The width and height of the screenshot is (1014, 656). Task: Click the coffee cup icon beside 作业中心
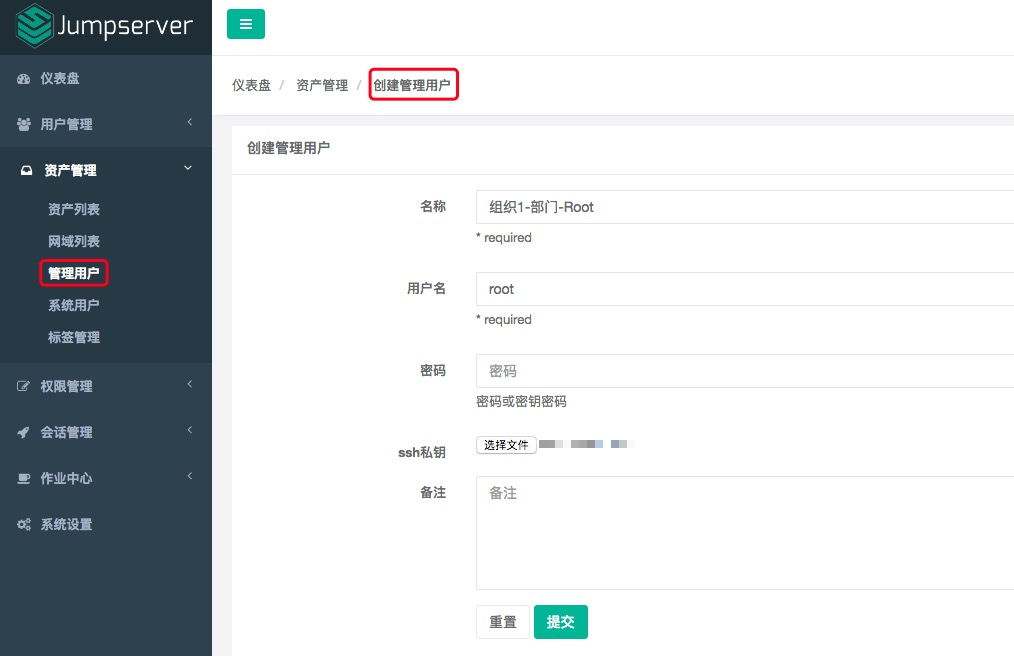point(24,479)
